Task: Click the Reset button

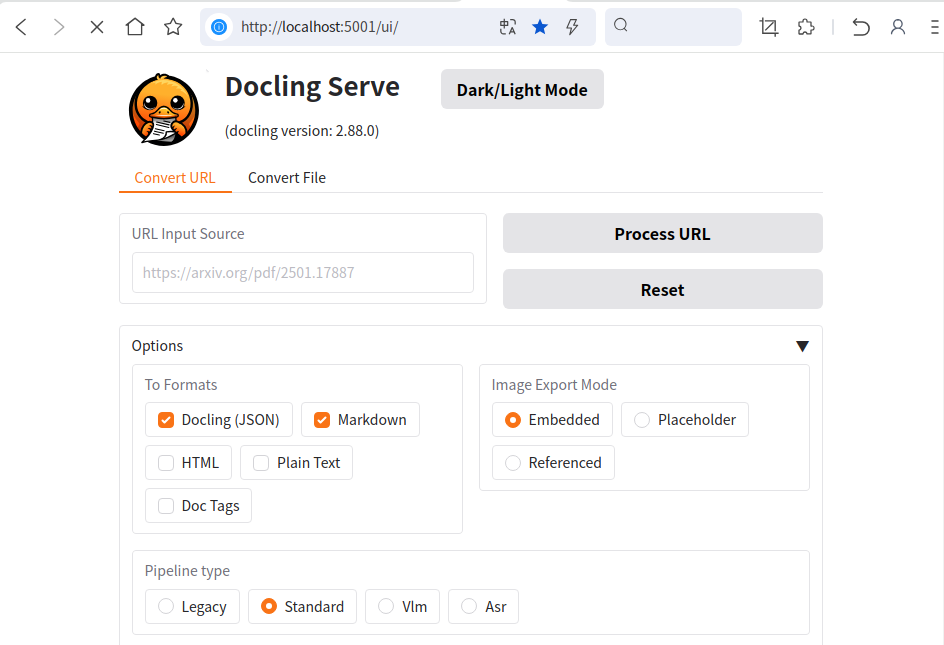Action: 662,289
